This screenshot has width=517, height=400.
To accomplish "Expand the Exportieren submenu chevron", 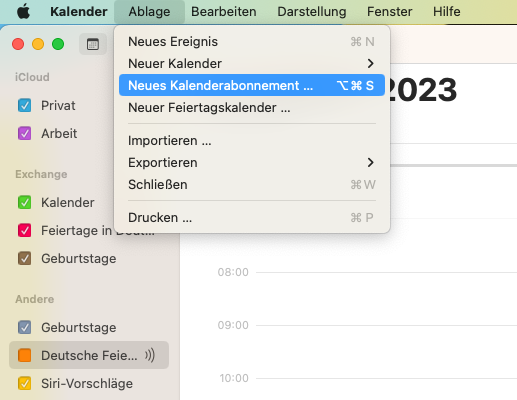I will 370,162.
